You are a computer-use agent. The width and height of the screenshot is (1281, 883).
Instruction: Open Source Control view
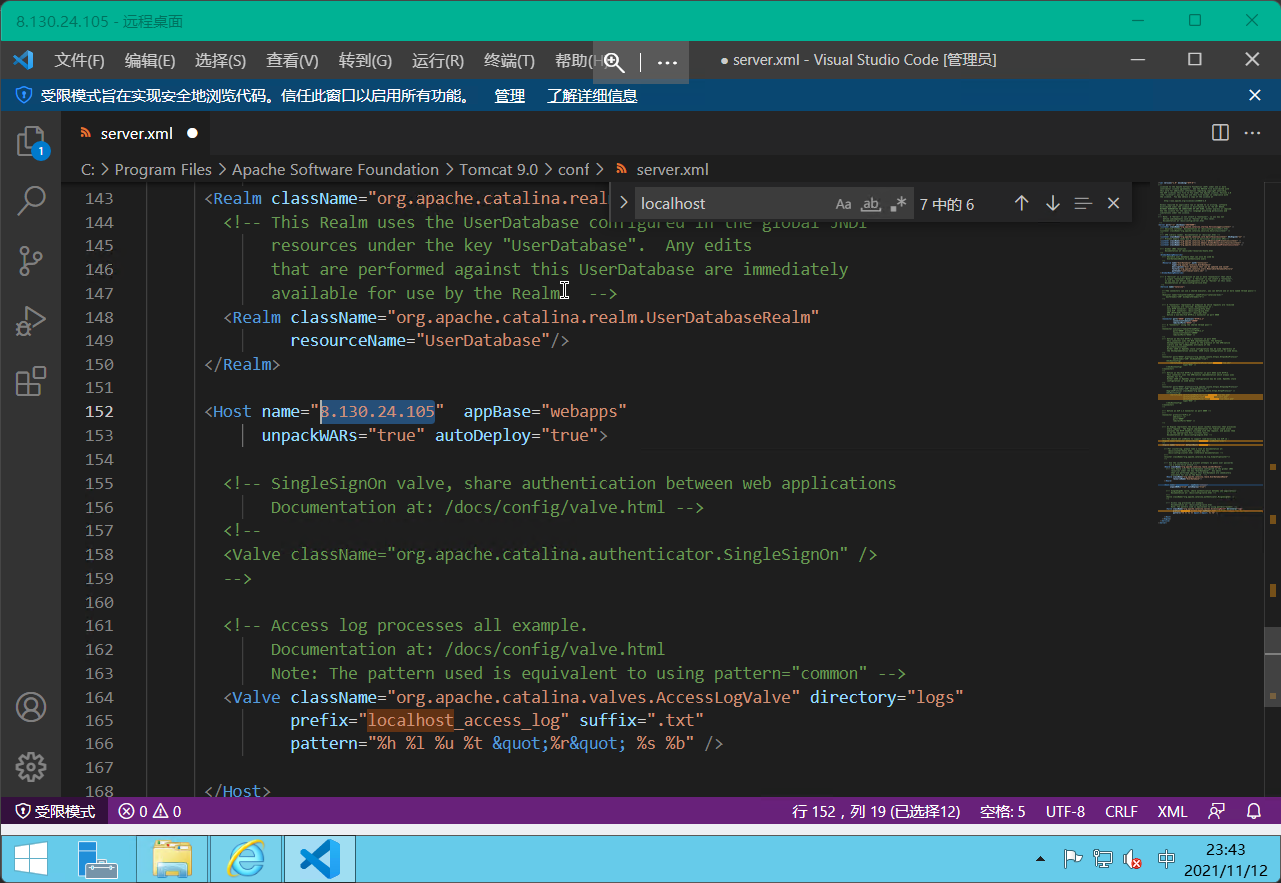point(31,262)
